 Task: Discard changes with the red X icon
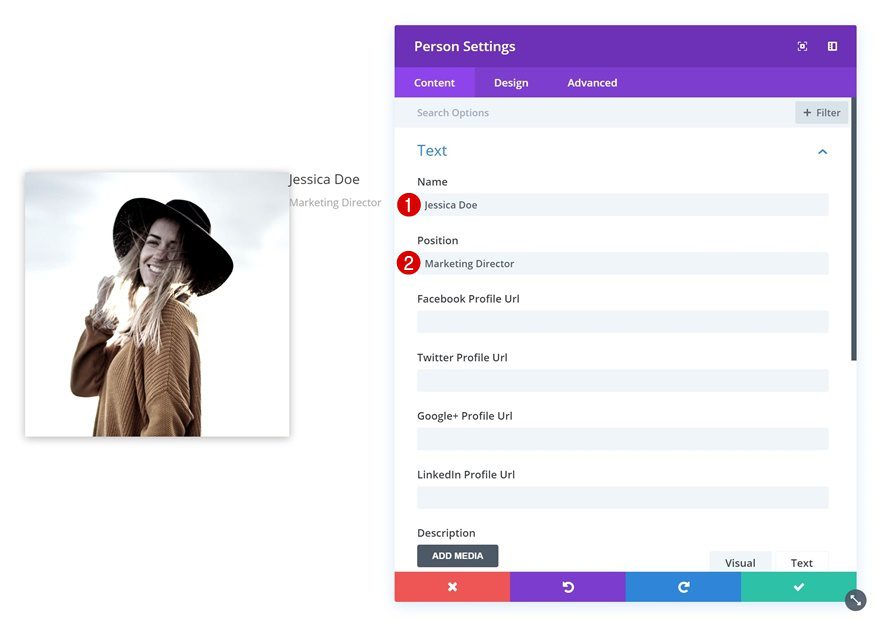[451, 587]
